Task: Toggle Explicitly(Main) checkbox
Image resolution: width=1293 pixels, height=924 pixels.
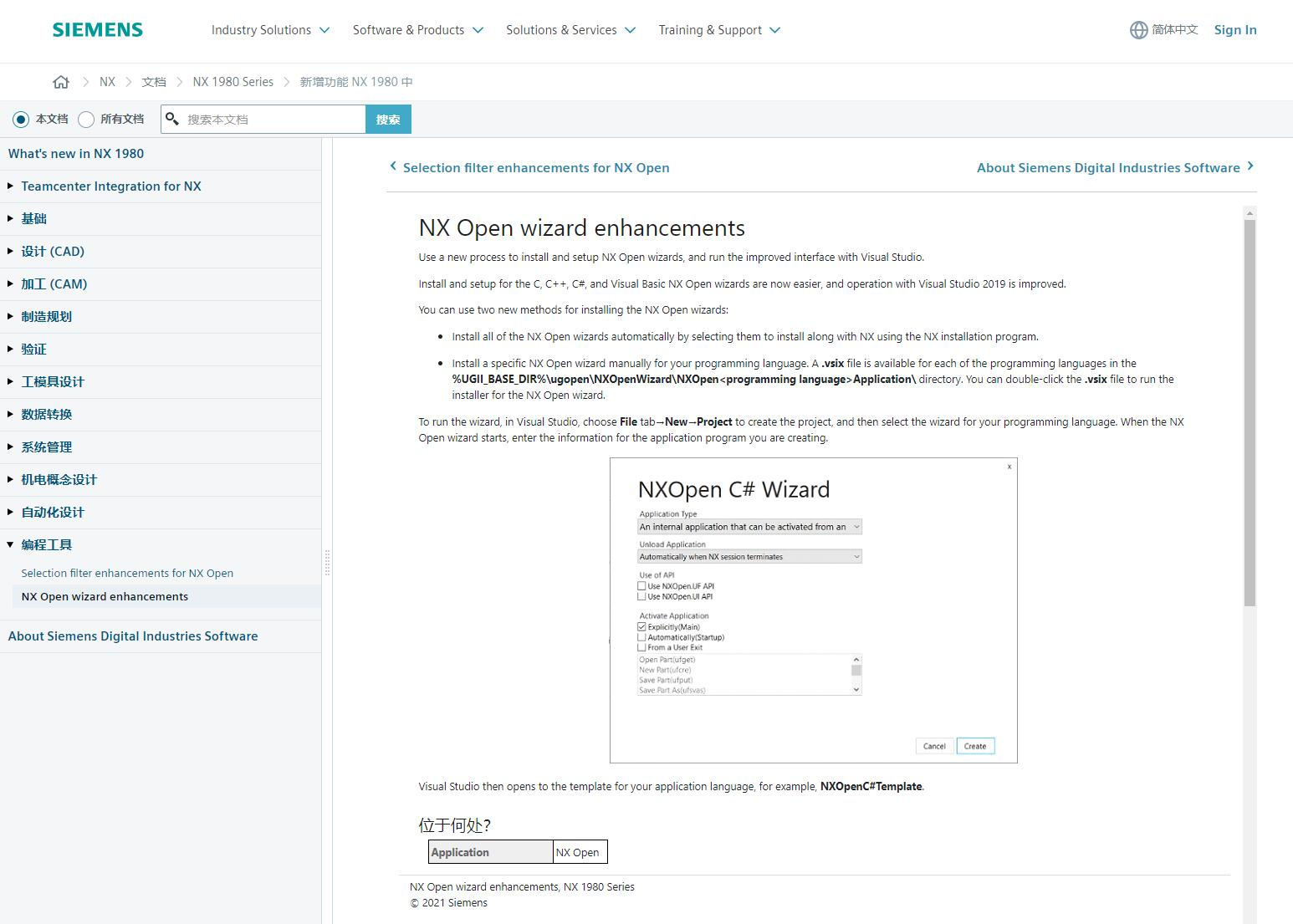Action: click(x=641, y=626)
